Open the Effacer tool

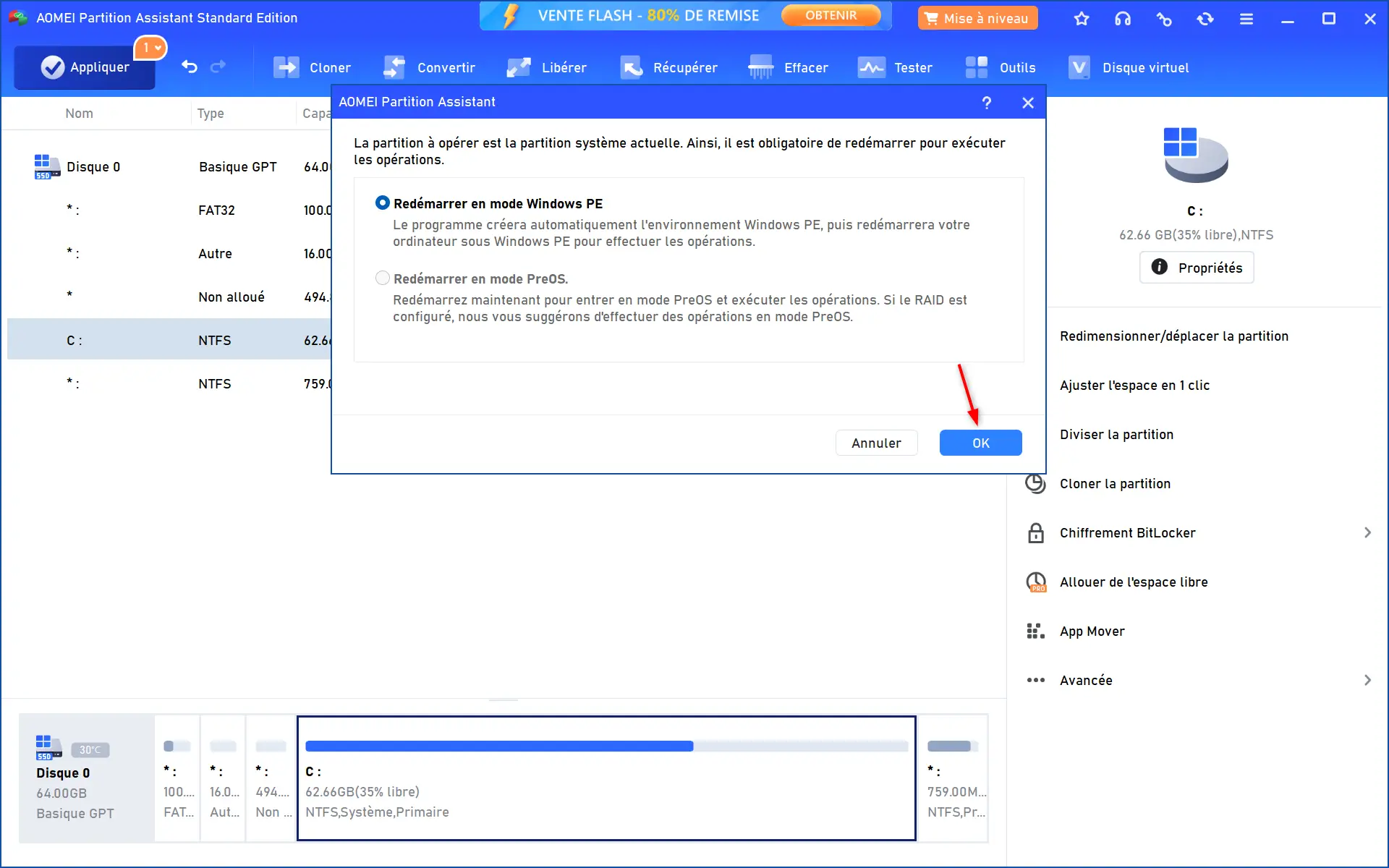tap(788, 67)
